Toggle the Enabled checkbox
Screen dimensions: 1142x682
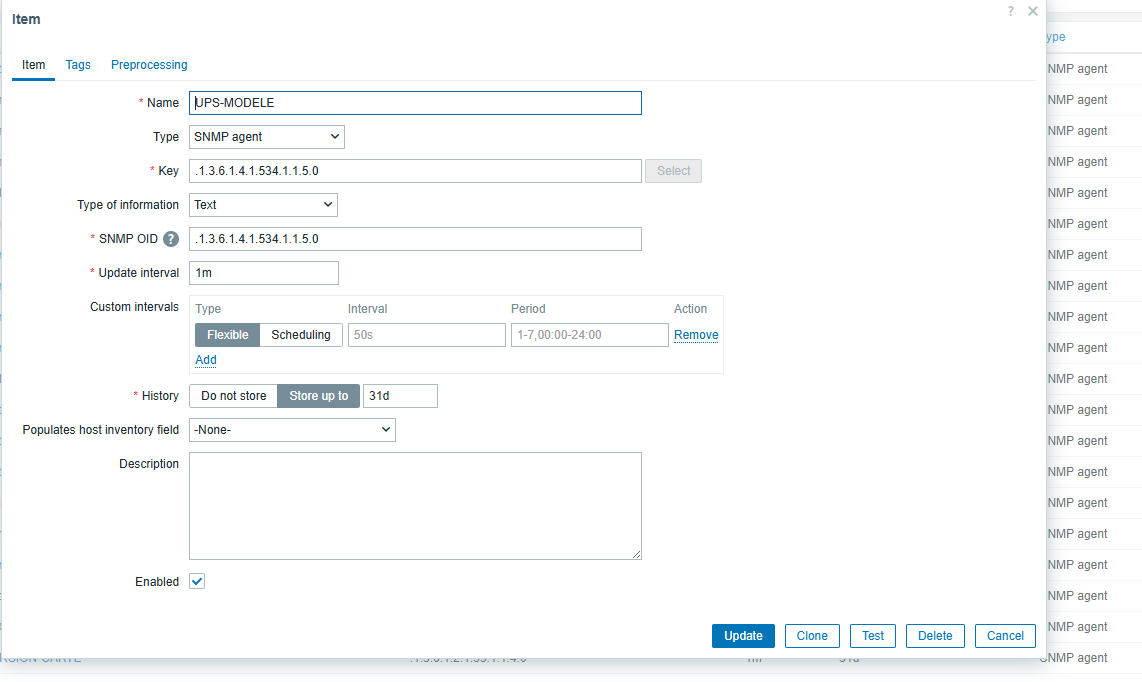(197, 581)
